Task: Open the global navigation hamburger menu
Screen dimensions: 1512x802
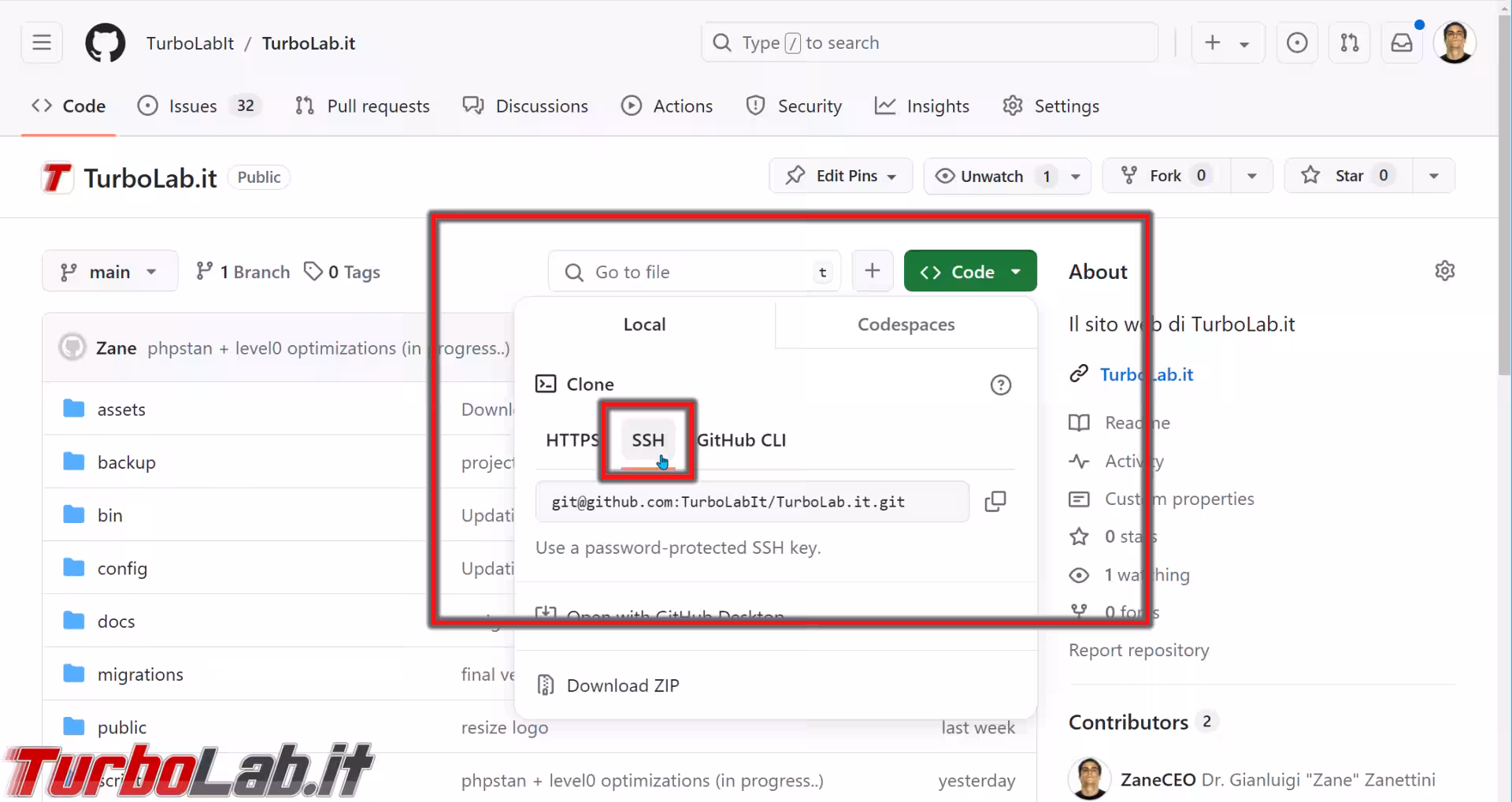Action: tap(42, 43)
